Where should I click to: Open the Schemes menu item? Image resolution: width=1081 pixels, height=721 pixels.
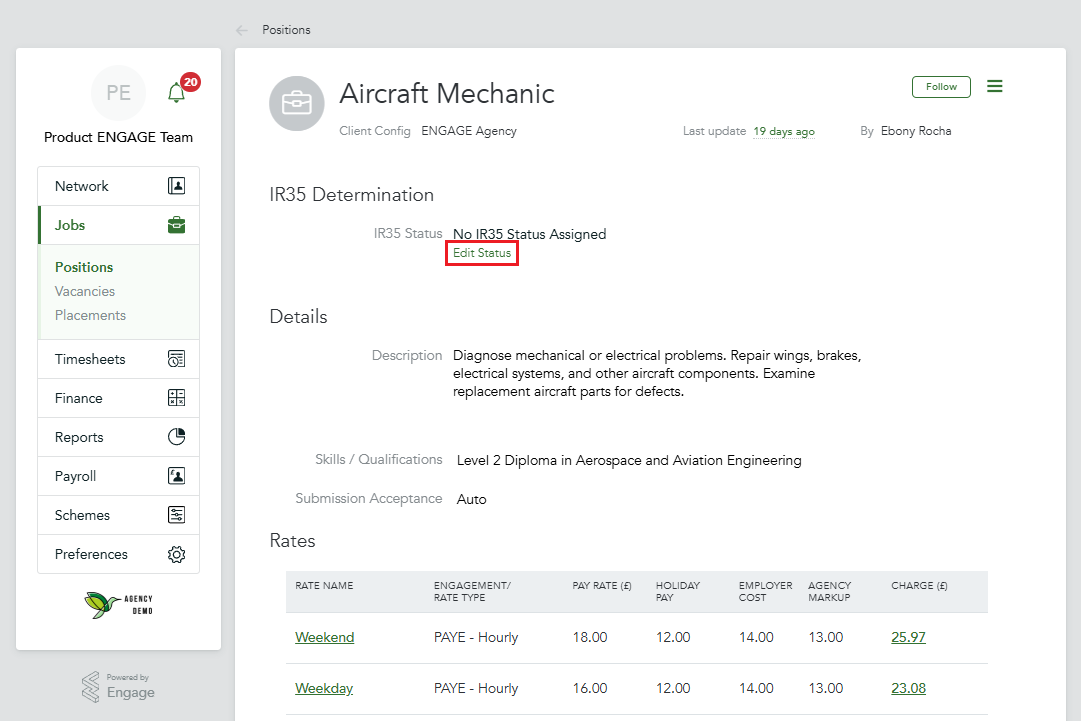coord(119,515)
